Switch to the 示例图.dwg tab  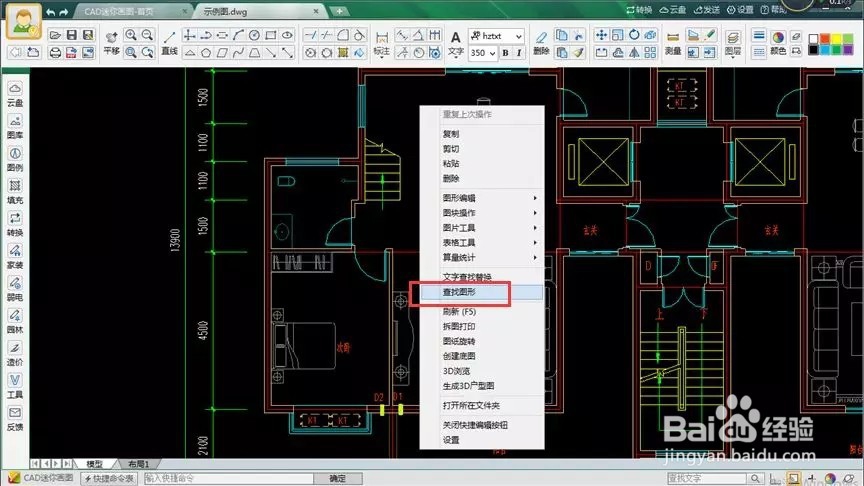click(x=259, y=11)
